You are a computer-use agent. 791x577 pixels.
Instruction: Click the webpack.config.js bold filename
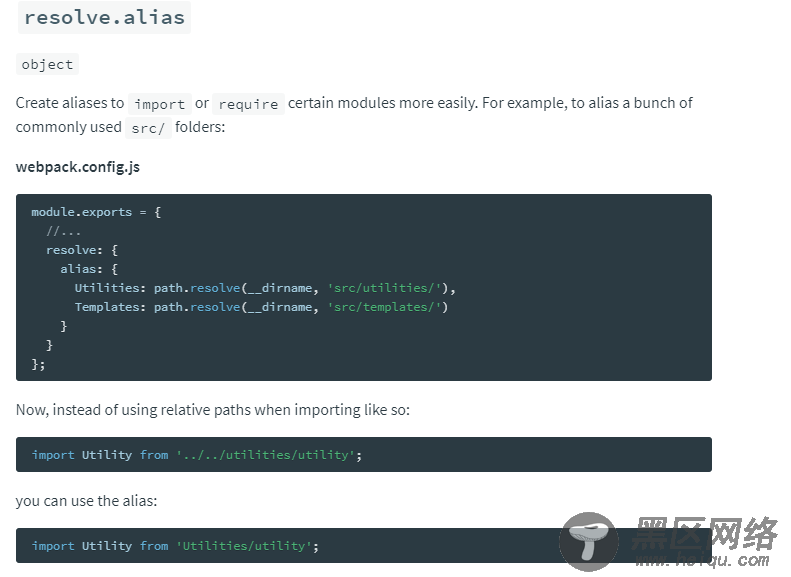(x=78, y=167)
